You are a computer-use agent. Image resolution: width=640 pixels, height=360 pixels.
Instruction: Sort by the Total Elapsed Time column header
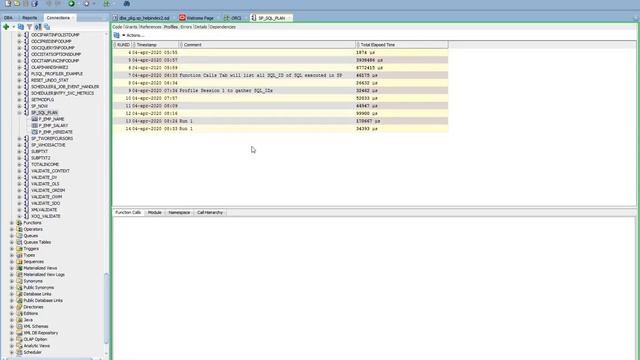(402, 44)
